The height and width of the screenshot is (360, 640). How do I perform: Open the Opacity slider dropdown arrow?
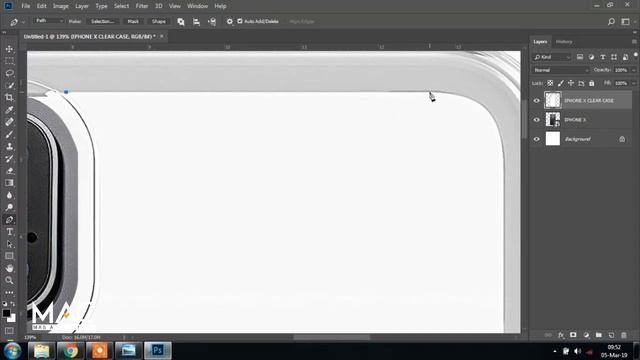click(633, 70)
